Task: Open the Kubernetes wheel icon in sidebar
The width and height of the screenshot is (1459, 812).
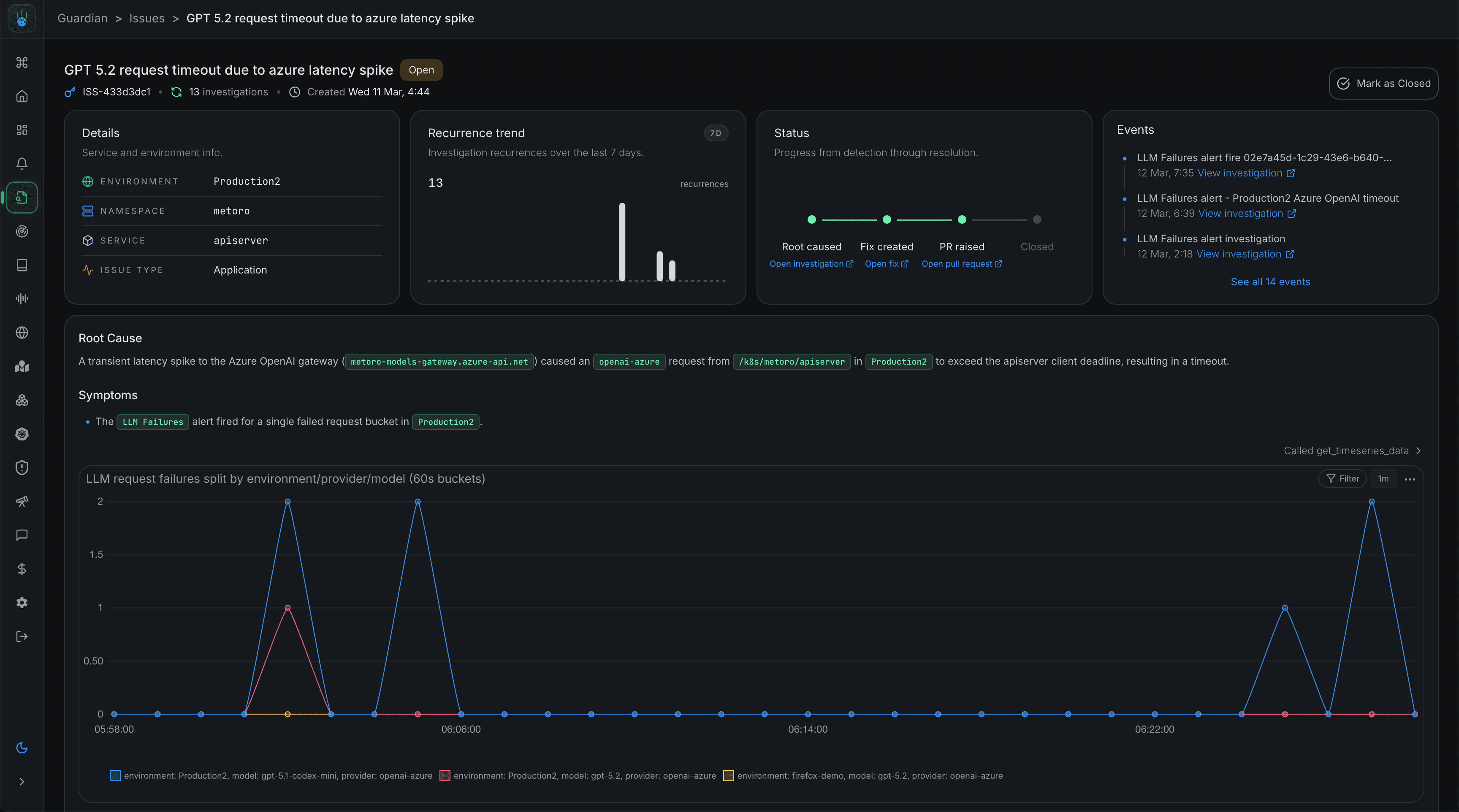Action: tap(22, 434)
